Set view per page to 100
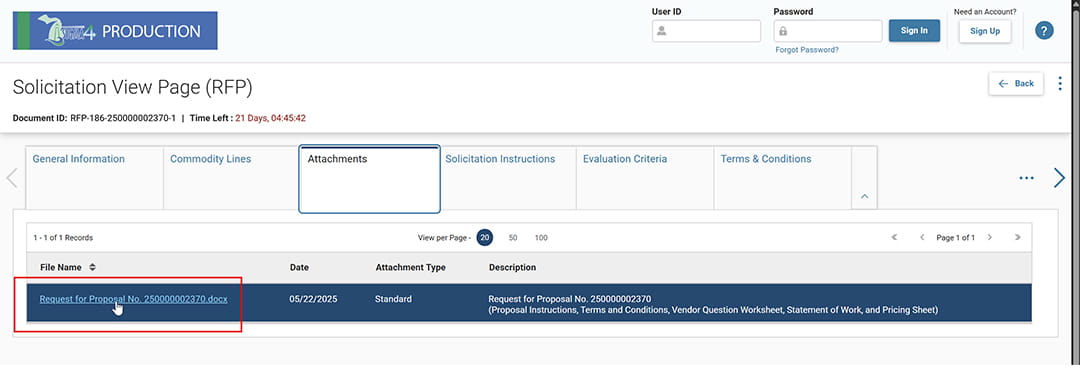The height and width of the screenshot is (384, 1080). (541, 238)
